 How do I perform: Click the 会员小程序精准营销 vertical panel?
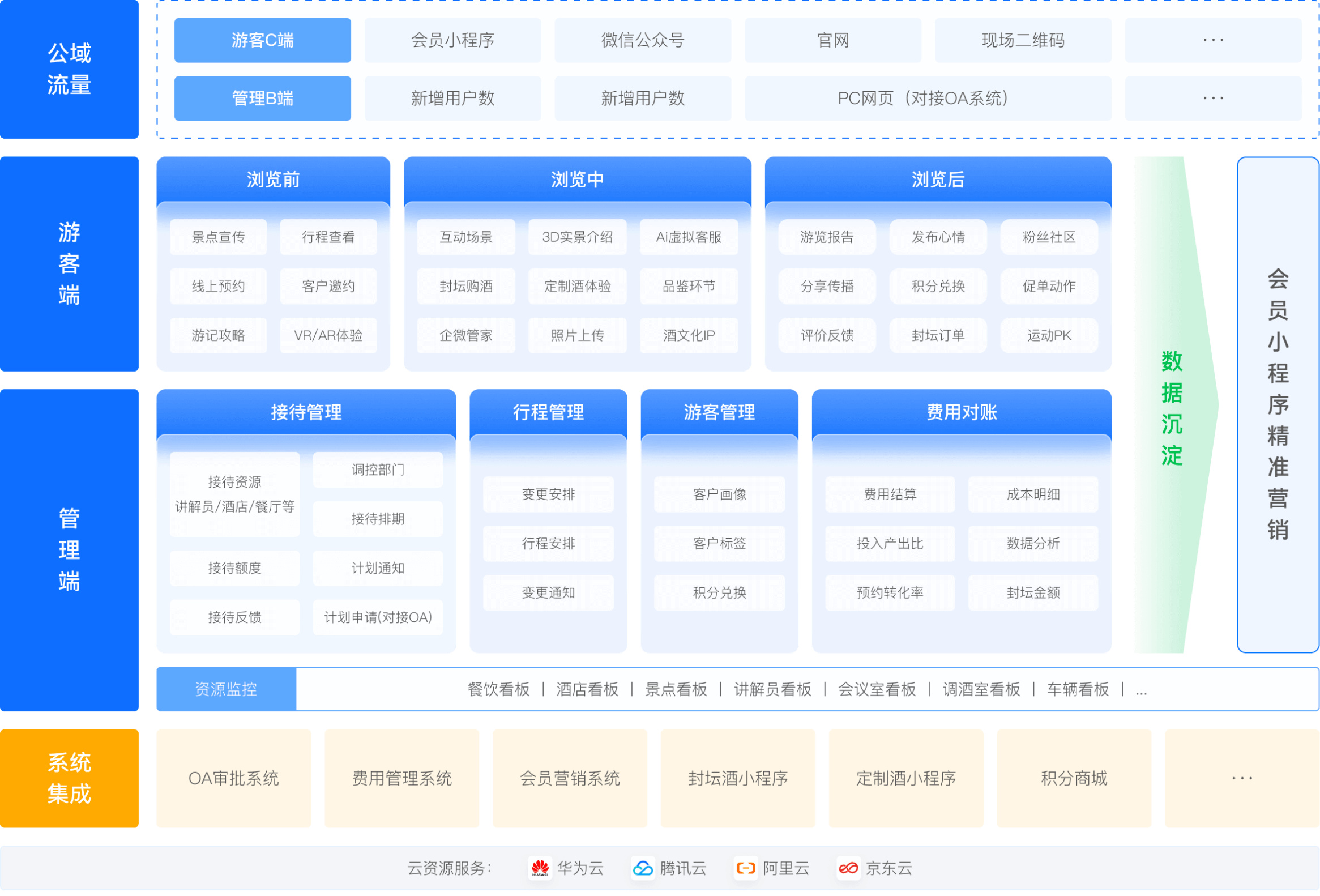tap(1278, 404)
